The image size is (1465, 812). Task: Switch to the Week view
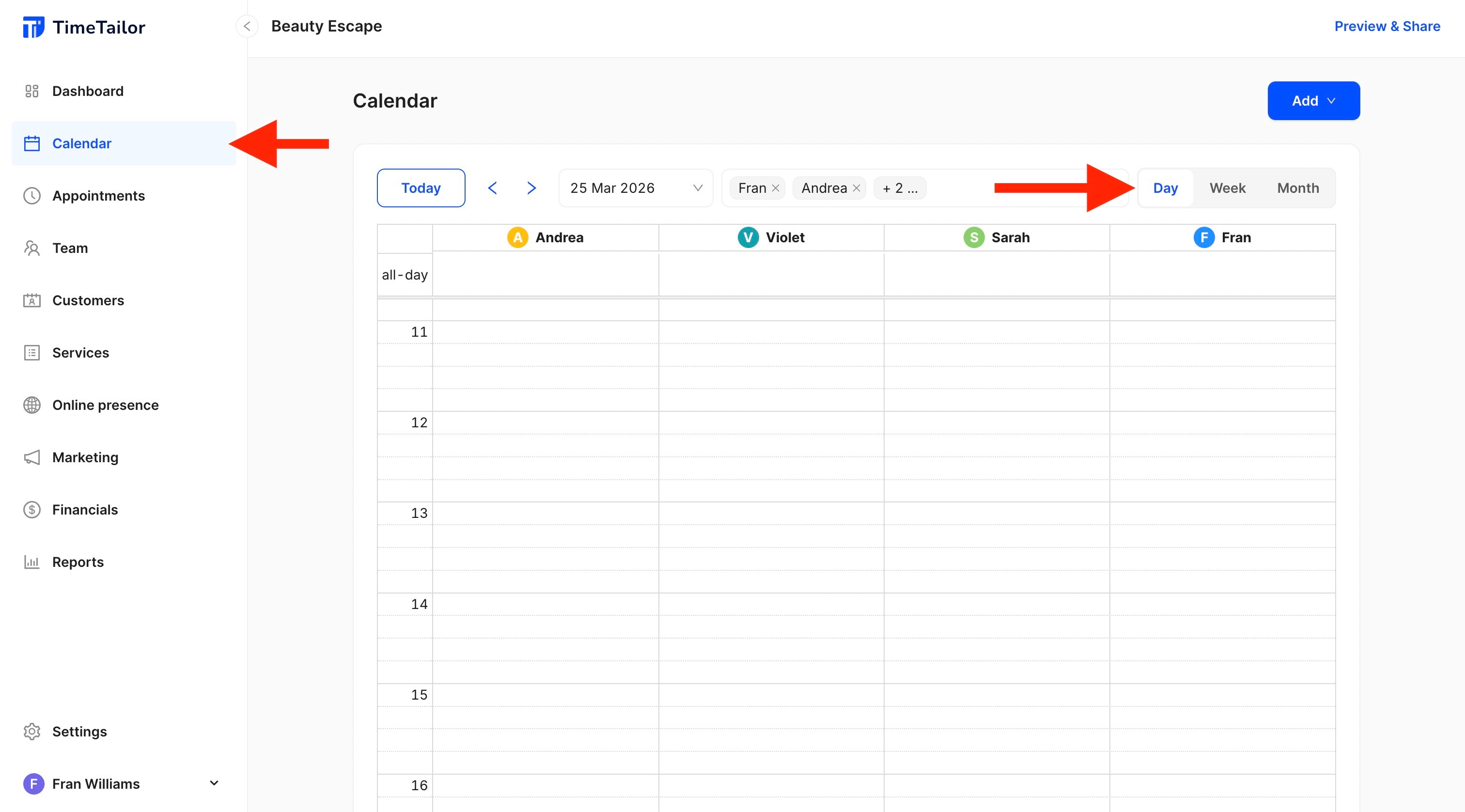(1227, 187)
